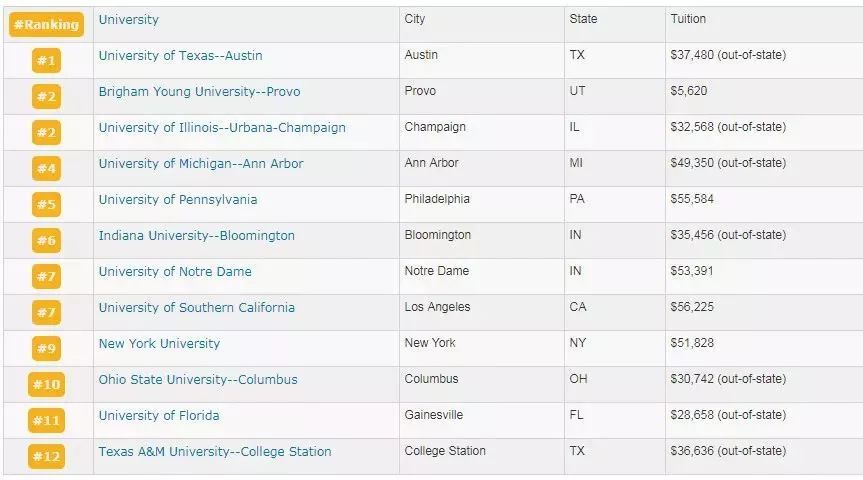Click the #12 ranking badge
Screen dimensions: 863x480
[46, 456]
